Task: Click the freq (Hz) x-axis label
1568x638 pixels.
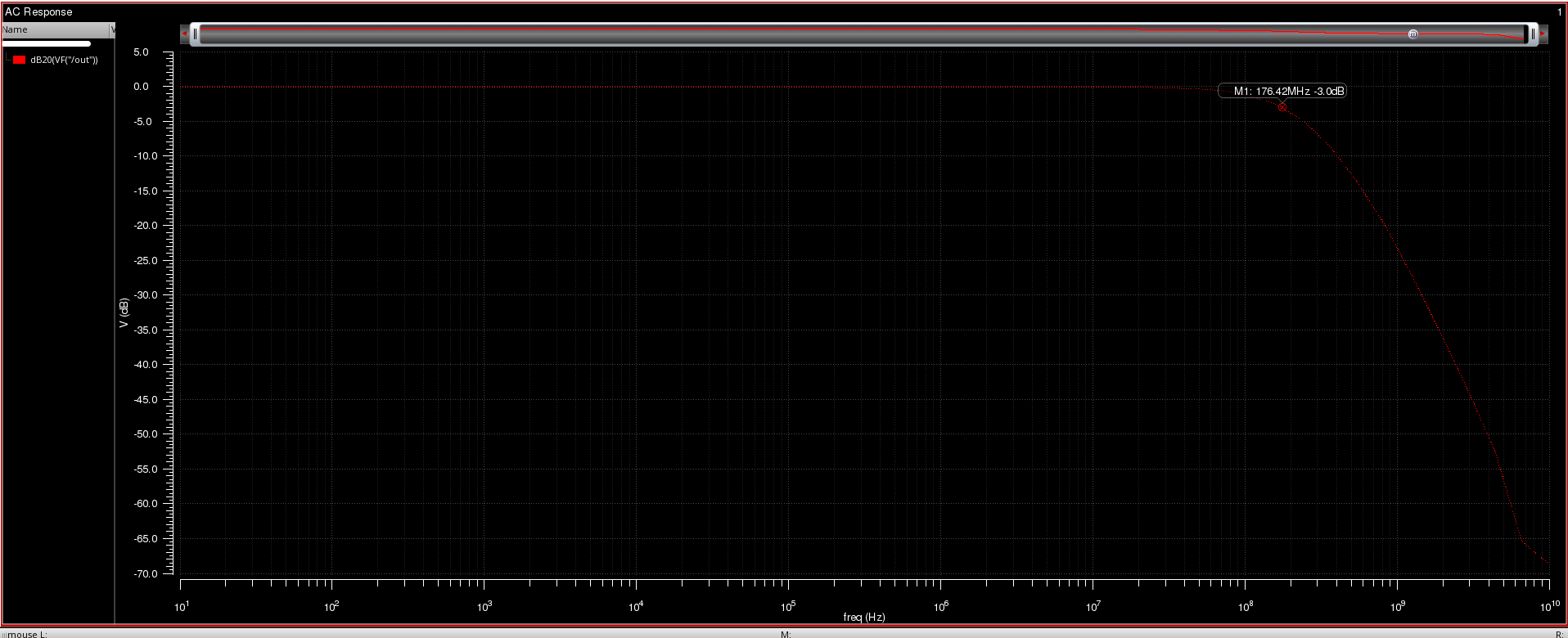Action: 863,617
